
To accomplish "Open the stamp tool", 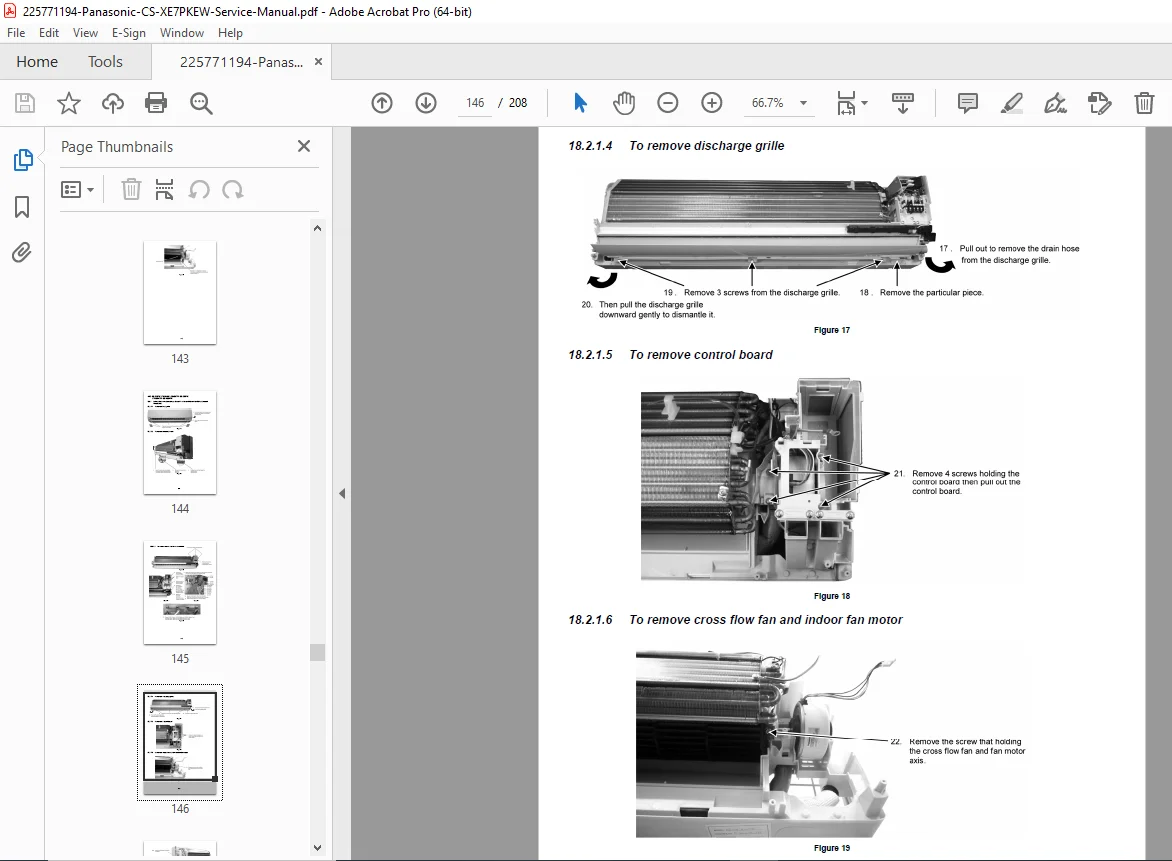I will pos(1099,103).
